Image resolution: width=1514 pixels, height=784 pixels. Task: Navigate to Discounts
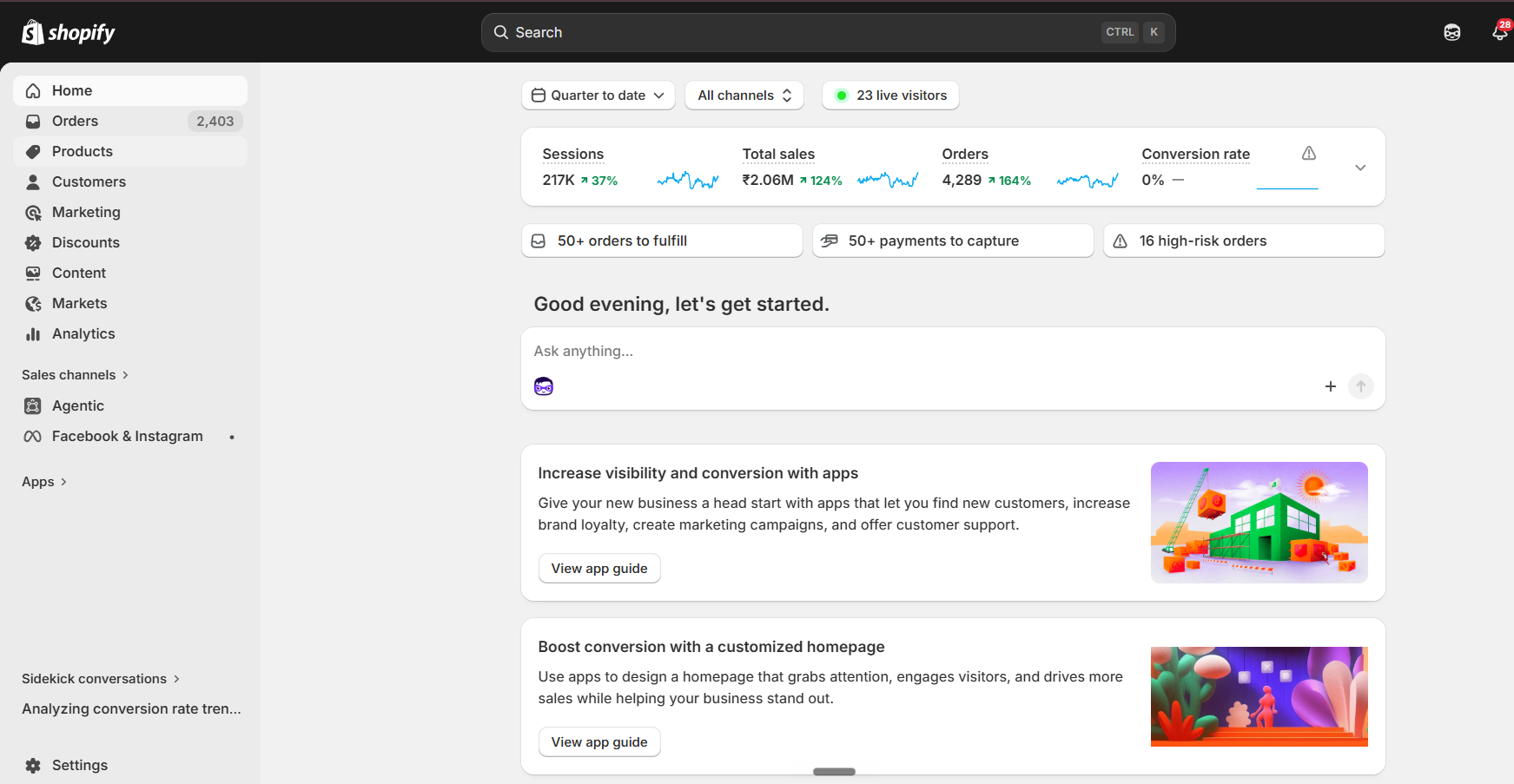[130, 242]
